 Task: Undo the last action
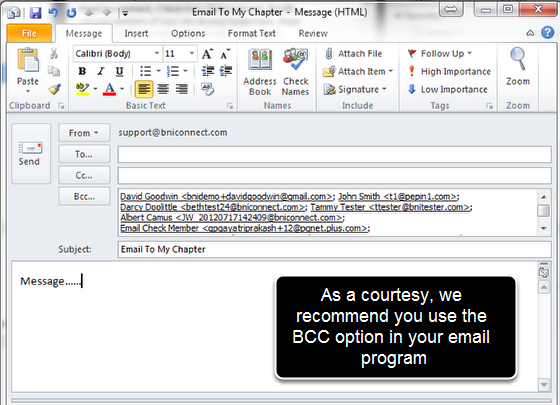pos(53,13)
